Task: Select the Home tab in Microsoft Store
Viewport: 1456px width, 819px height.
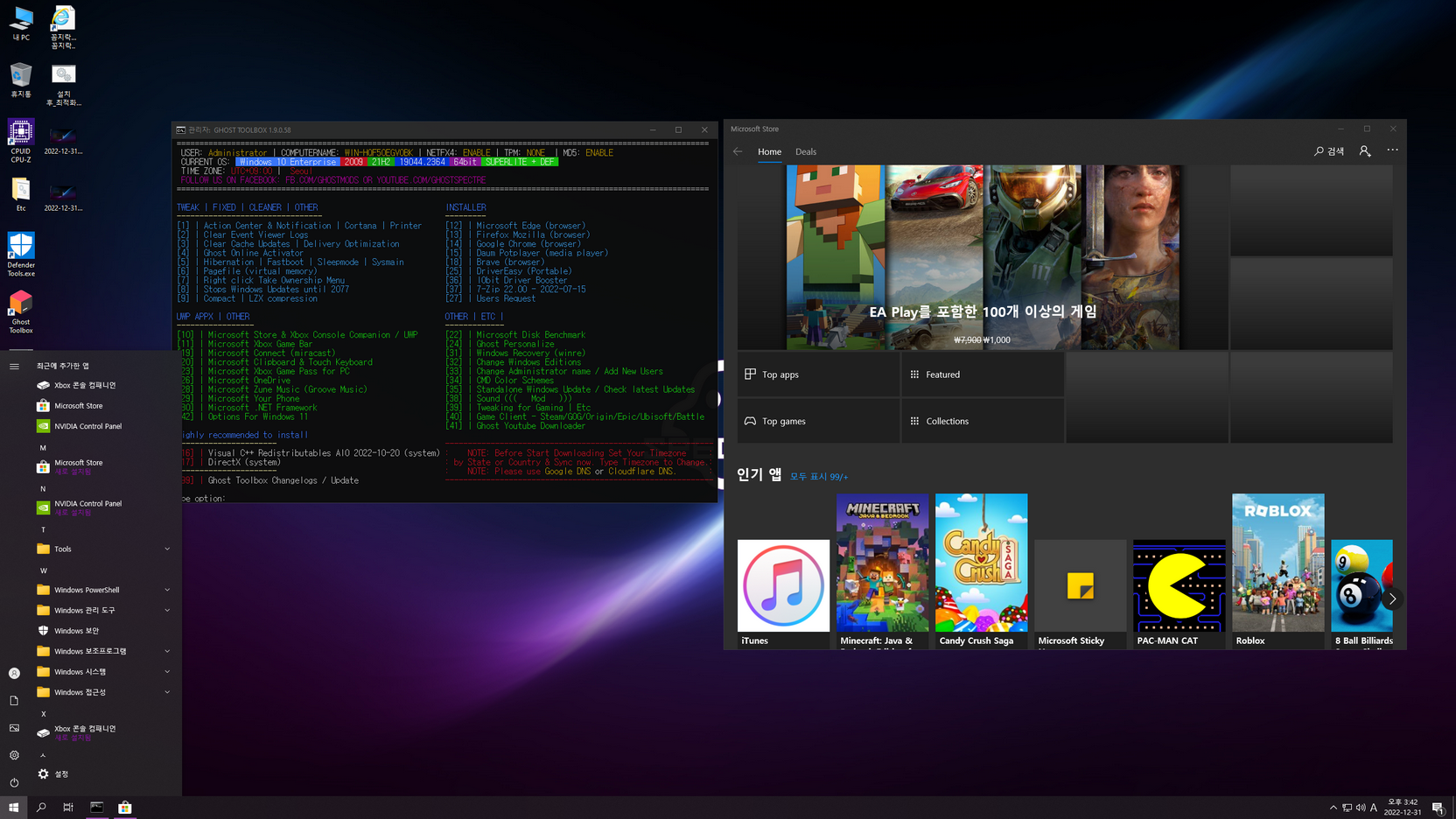Action: pyautogui.click(x=769, y=152)
